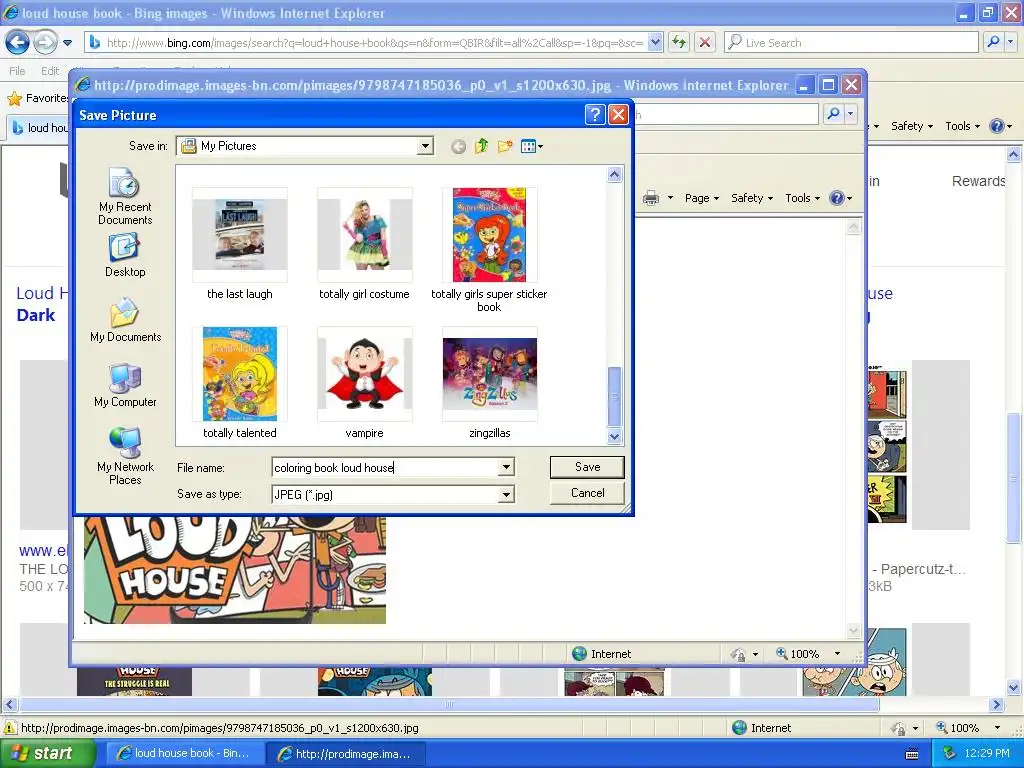The width and height of the screenshot is (1024, 768).
Task: Go up one folder level in Save Picture dialog
Action: [481, 146]
